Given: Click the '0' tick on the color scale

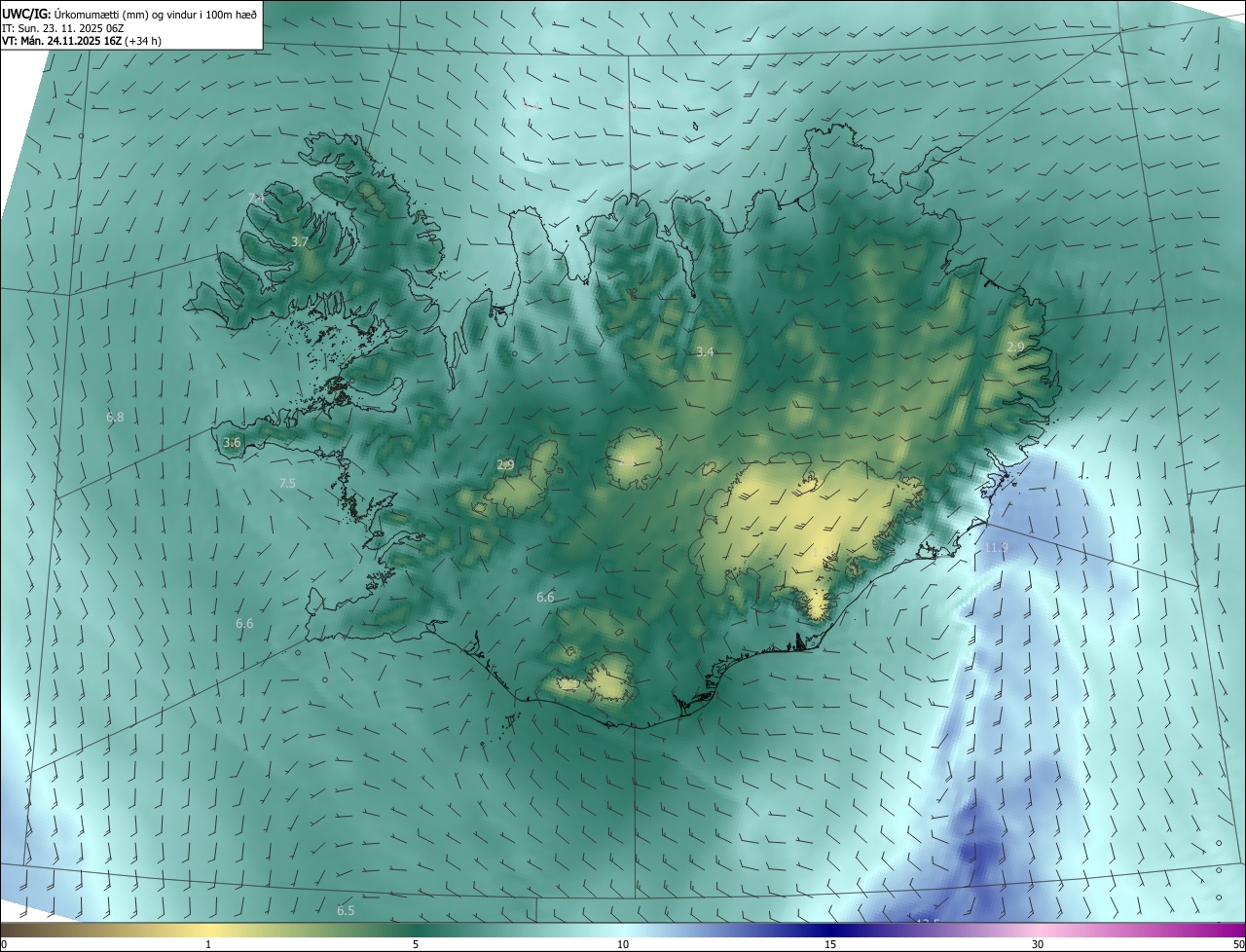Looking at the screenshot, I should (x=4, y=944).
